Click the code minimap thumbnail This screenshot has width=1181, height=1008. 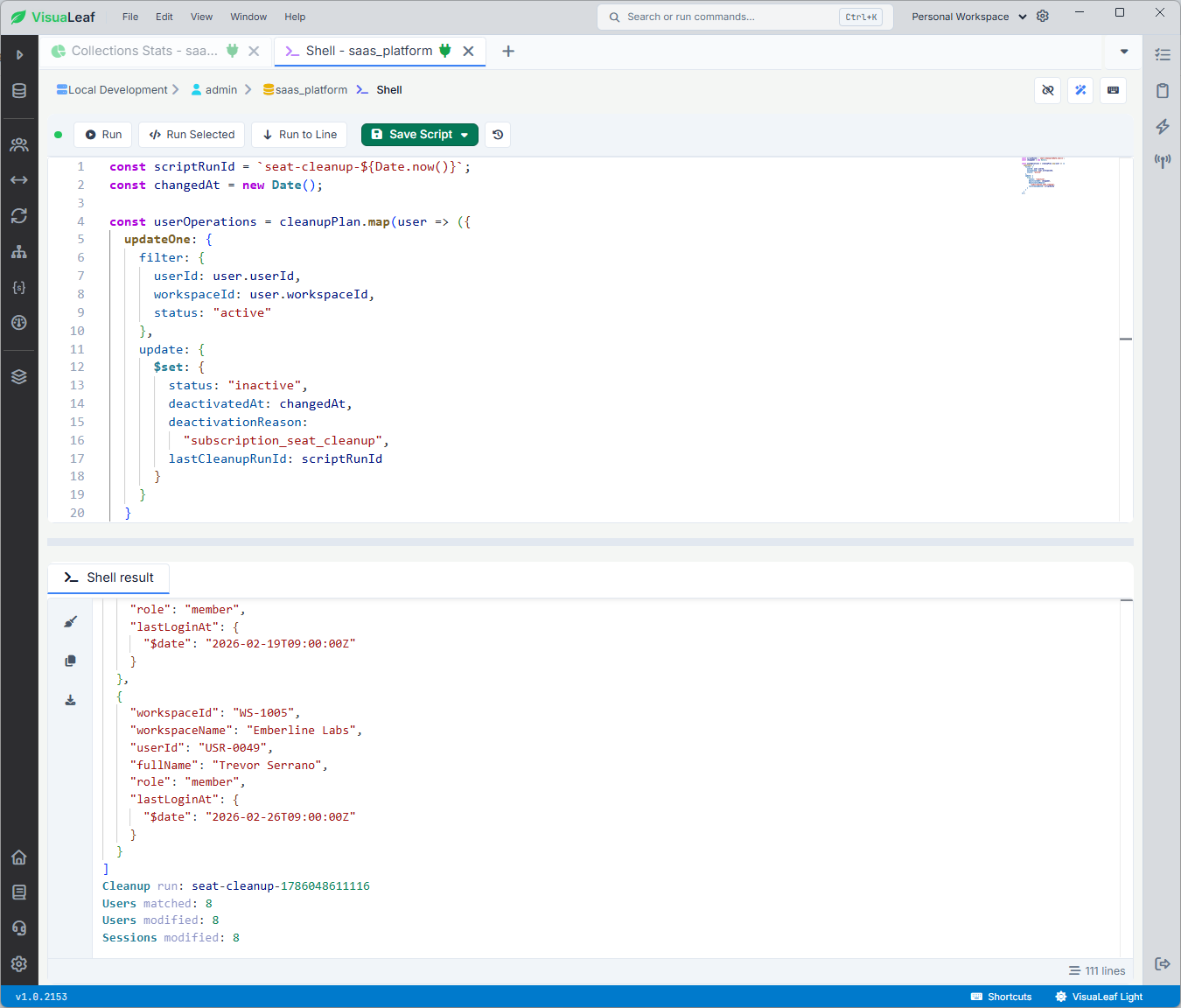pyautogui.click(x=1042, y=175)
